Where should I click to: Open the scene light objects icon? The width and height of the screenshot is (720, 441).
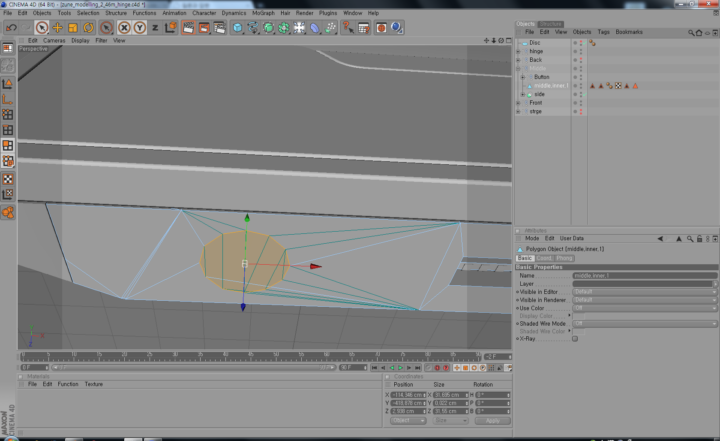coord(299,28)
